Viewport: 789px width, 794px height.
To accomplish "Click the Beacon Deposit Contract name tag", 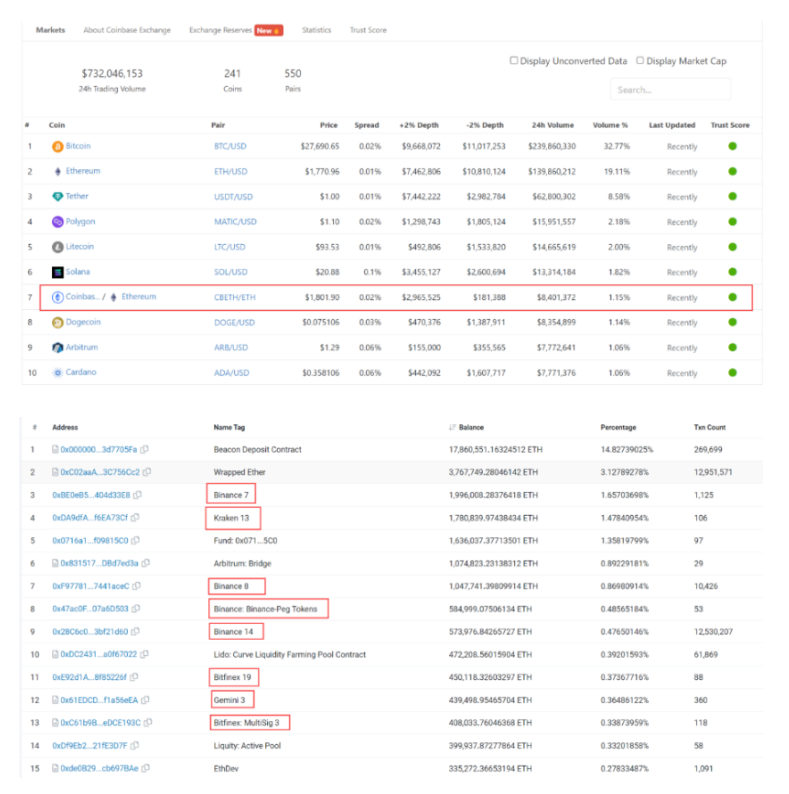I will pos(257,449).
